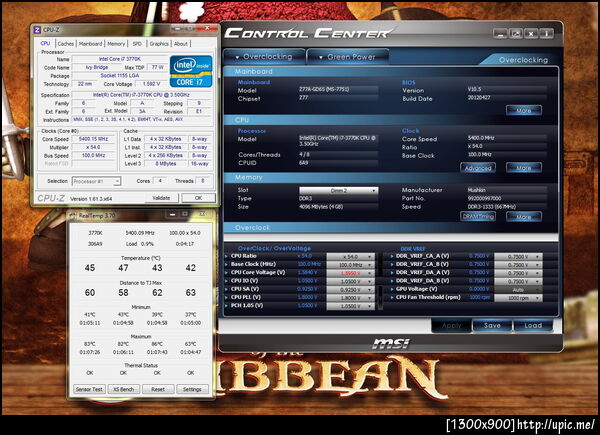Viewport: 600px width, 435px height.
Task: Run XS Bench in RealTemp
Action: point(124,389)
